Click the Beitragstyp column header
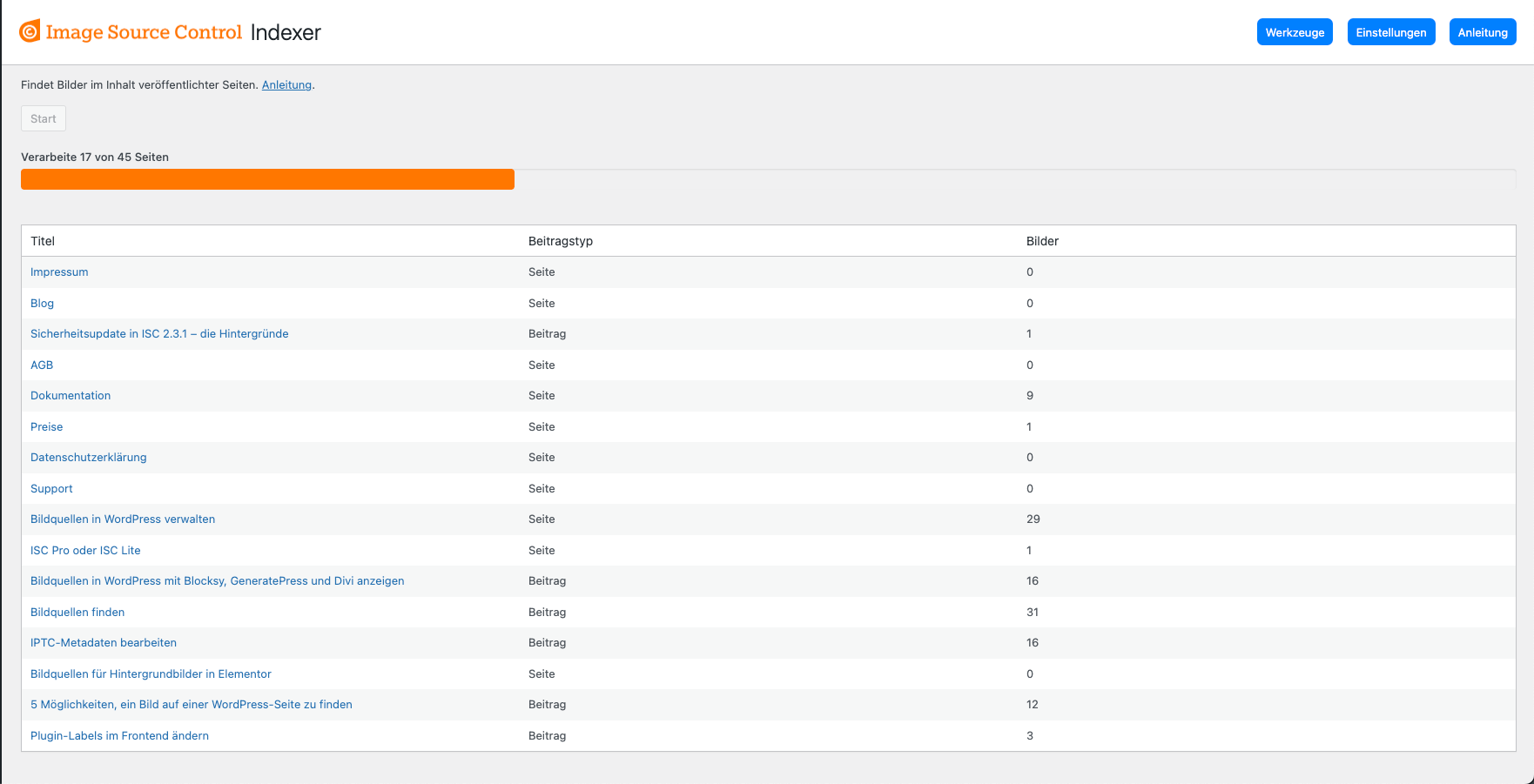 coord(561,241)
